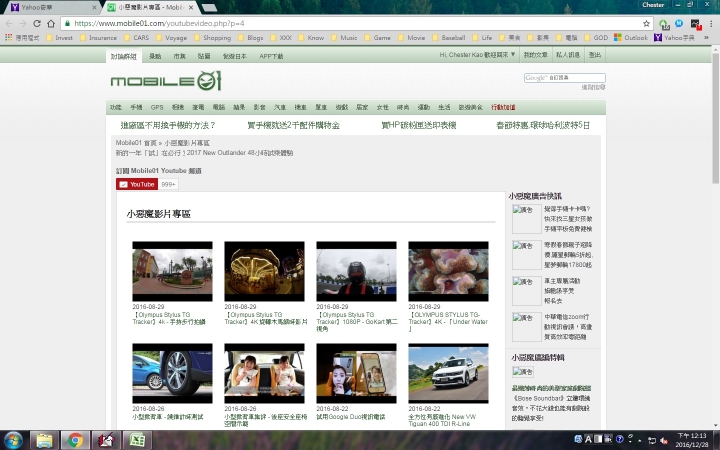
Task: Click the green extension icon beside the bookmark star
Action: (x=664, y=24)
